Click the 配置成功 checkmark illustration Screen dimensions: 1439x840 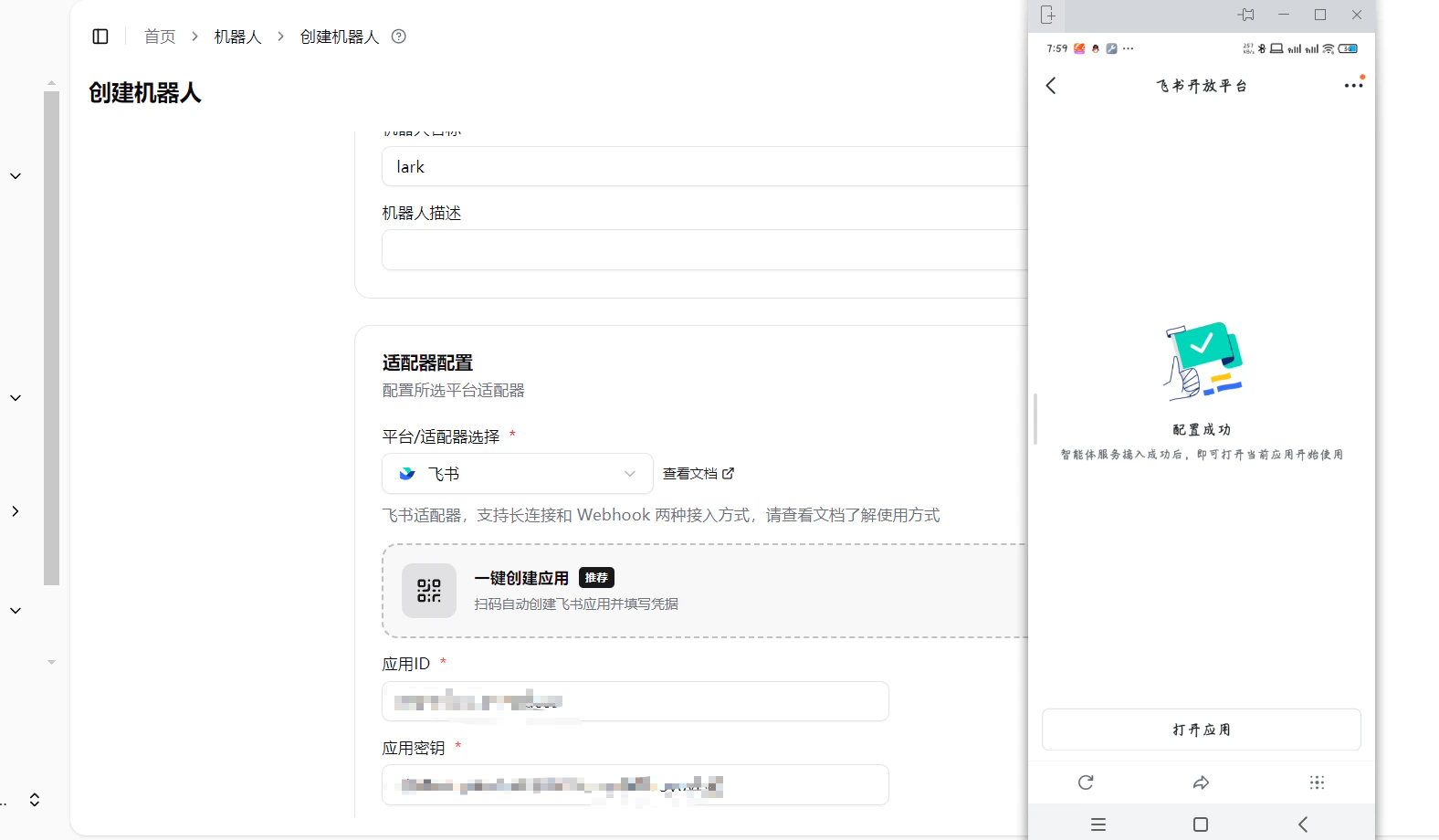1203,361
